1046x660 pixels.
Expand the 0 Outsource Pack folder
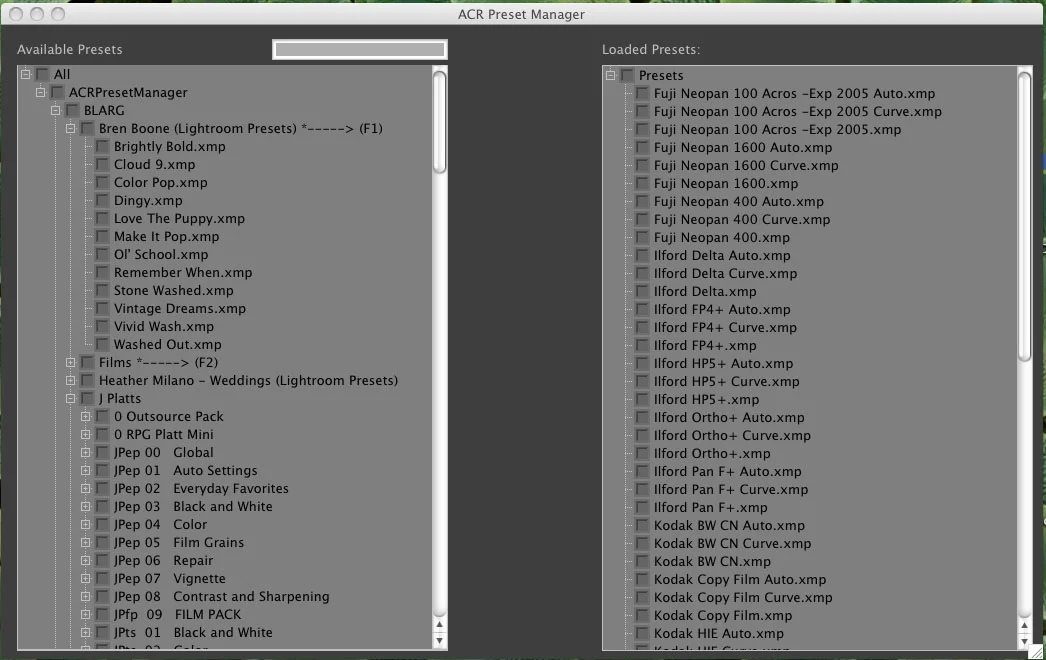[x=85, y=416]
